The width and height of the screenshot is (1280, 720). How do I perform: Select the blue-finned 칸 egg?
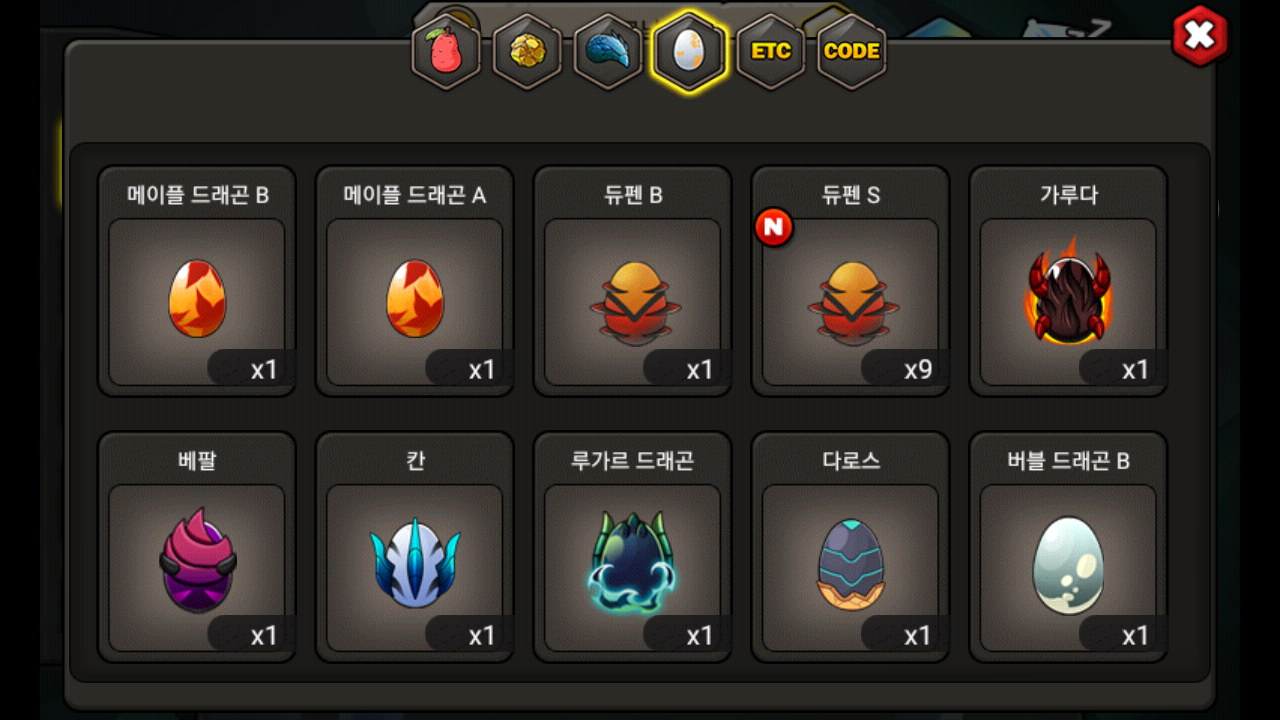click(415, 547)
